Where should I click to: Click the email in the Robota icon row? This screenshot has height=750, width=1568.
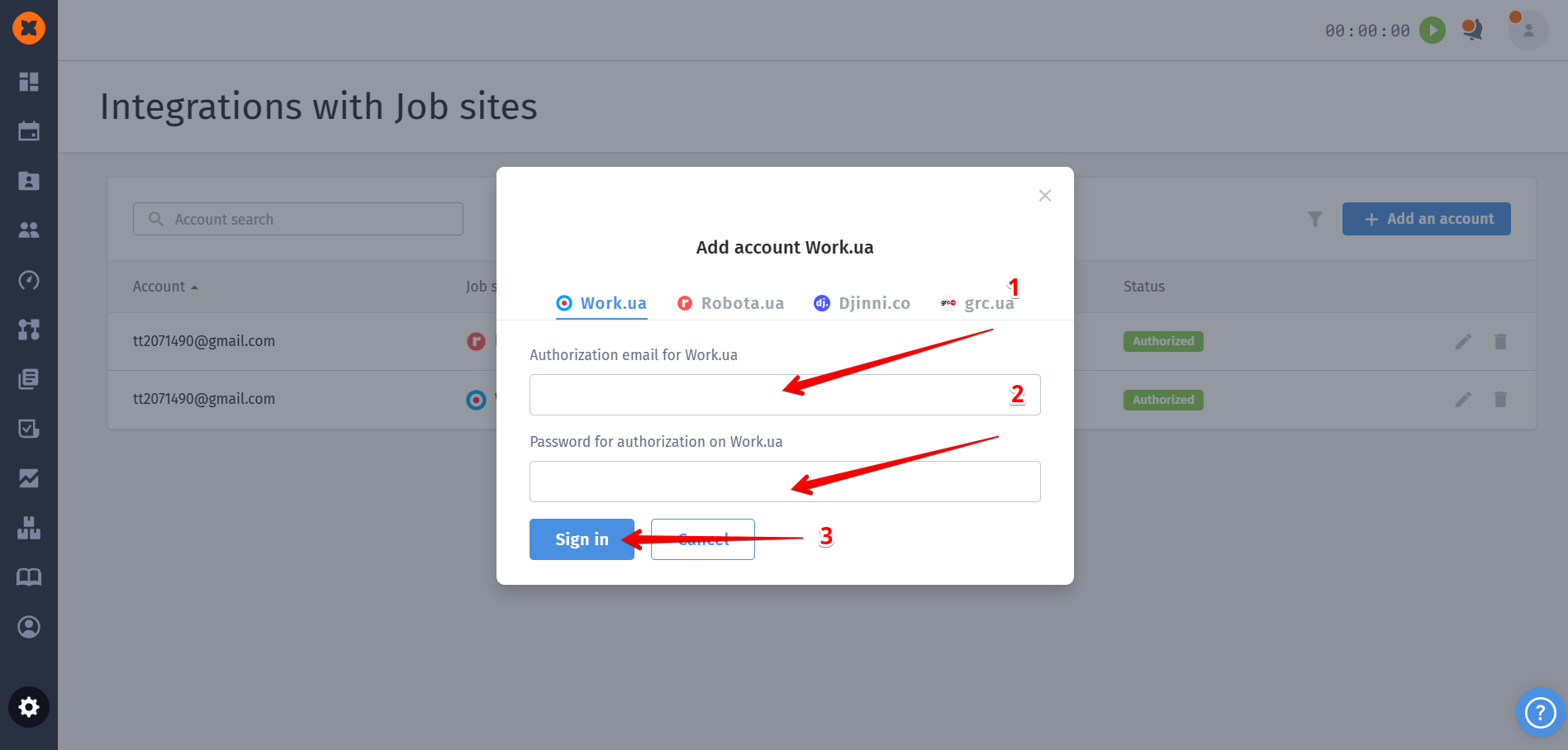[x=204, y=341]
